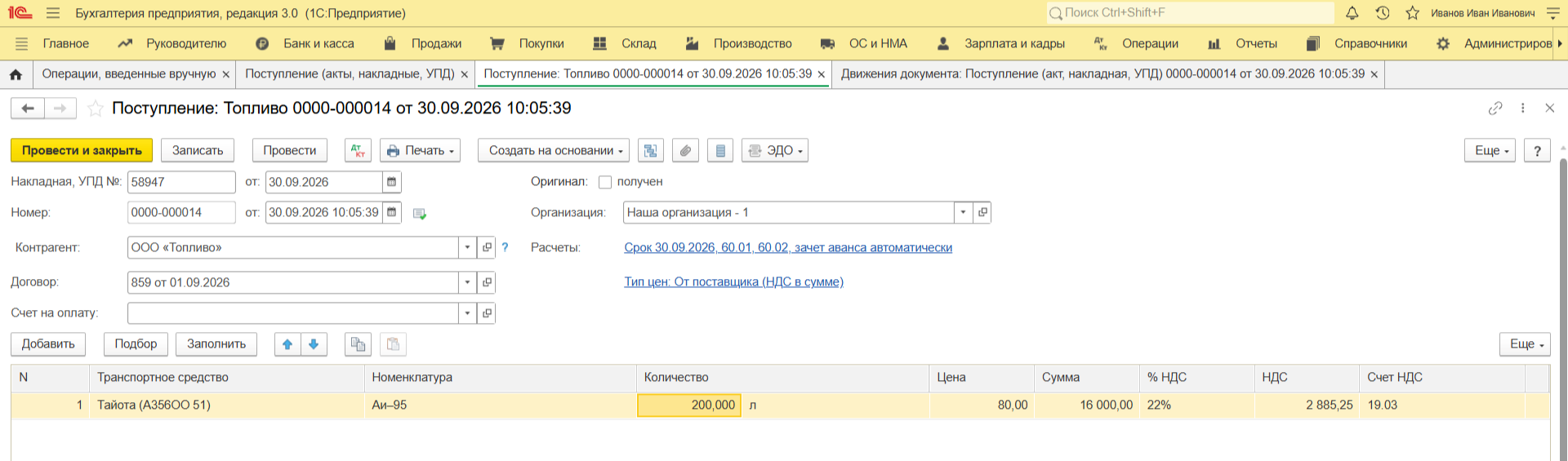The image size is (1568, 461).
Task: Open Тип цен: От поставщика link
Action: (x=733, y=282)
